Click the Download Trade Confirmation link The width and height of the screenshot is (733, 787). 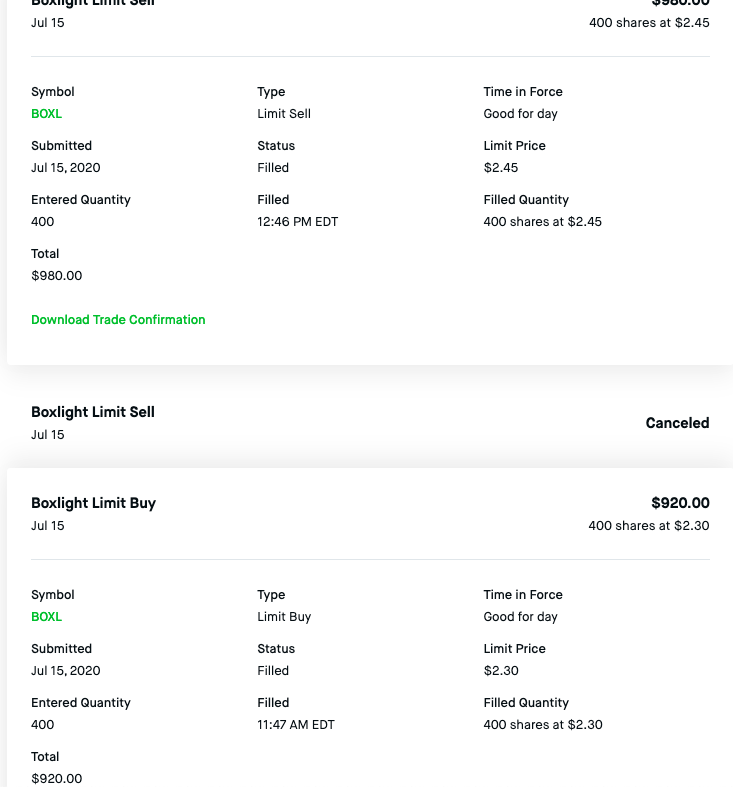pyautogui.click(x=118, y=320)
